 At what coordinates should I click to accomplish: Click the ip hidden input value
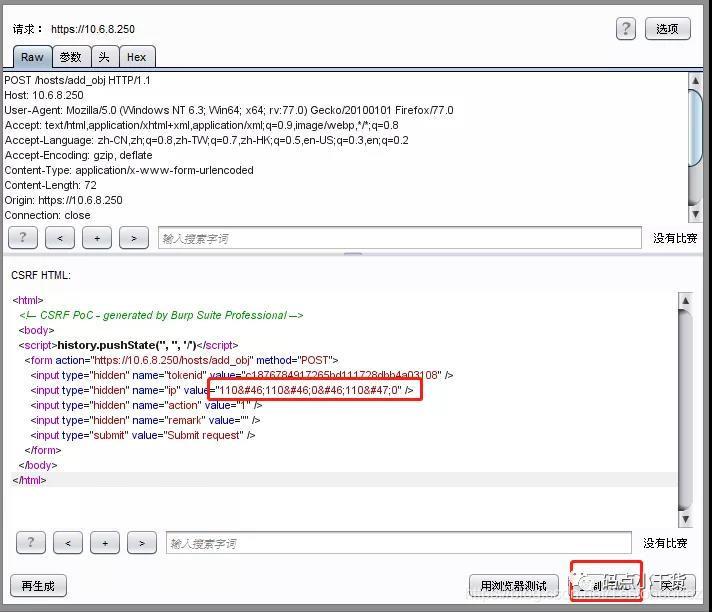click(309, 390)
